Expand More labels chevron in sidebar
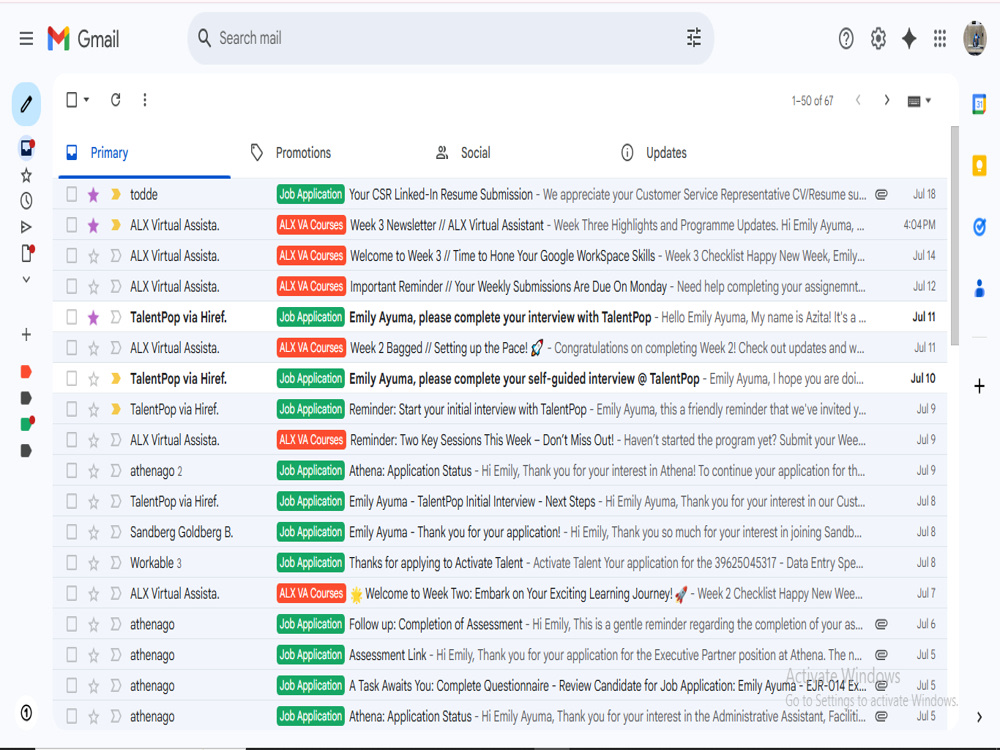Screen dimensions: 1000x750 (26, 279)
